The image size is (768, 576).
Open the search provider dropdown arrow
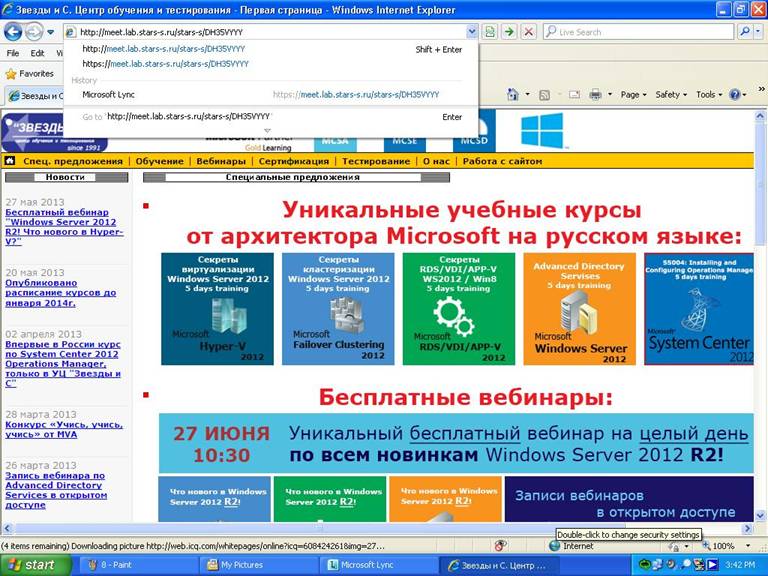[758, 32]
